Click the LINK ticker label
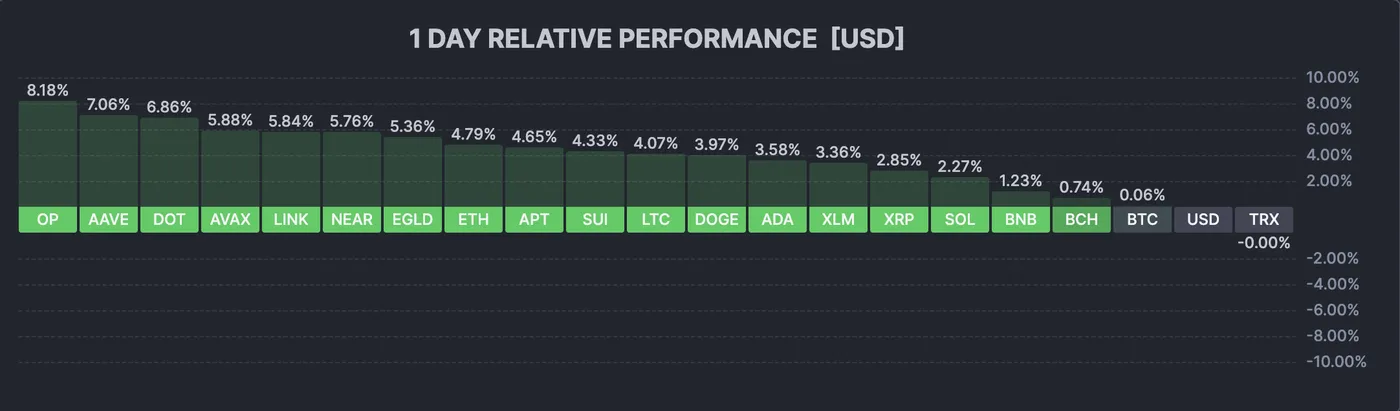This screenshot has height=411, width=1400. [x=291, y=219]
